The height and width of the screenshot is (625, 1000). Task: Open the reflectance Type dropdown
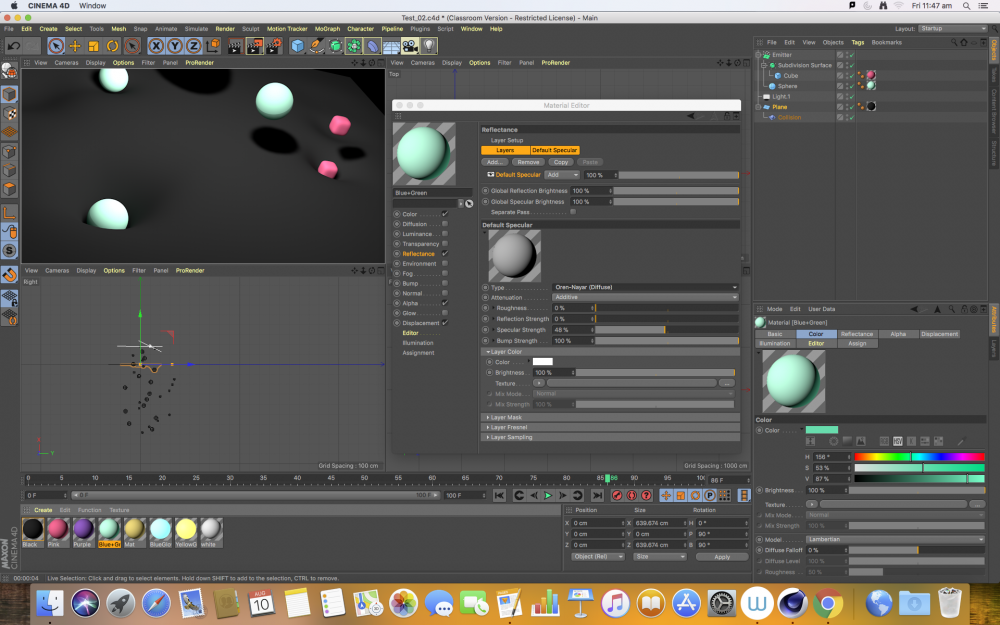point(645,287)
